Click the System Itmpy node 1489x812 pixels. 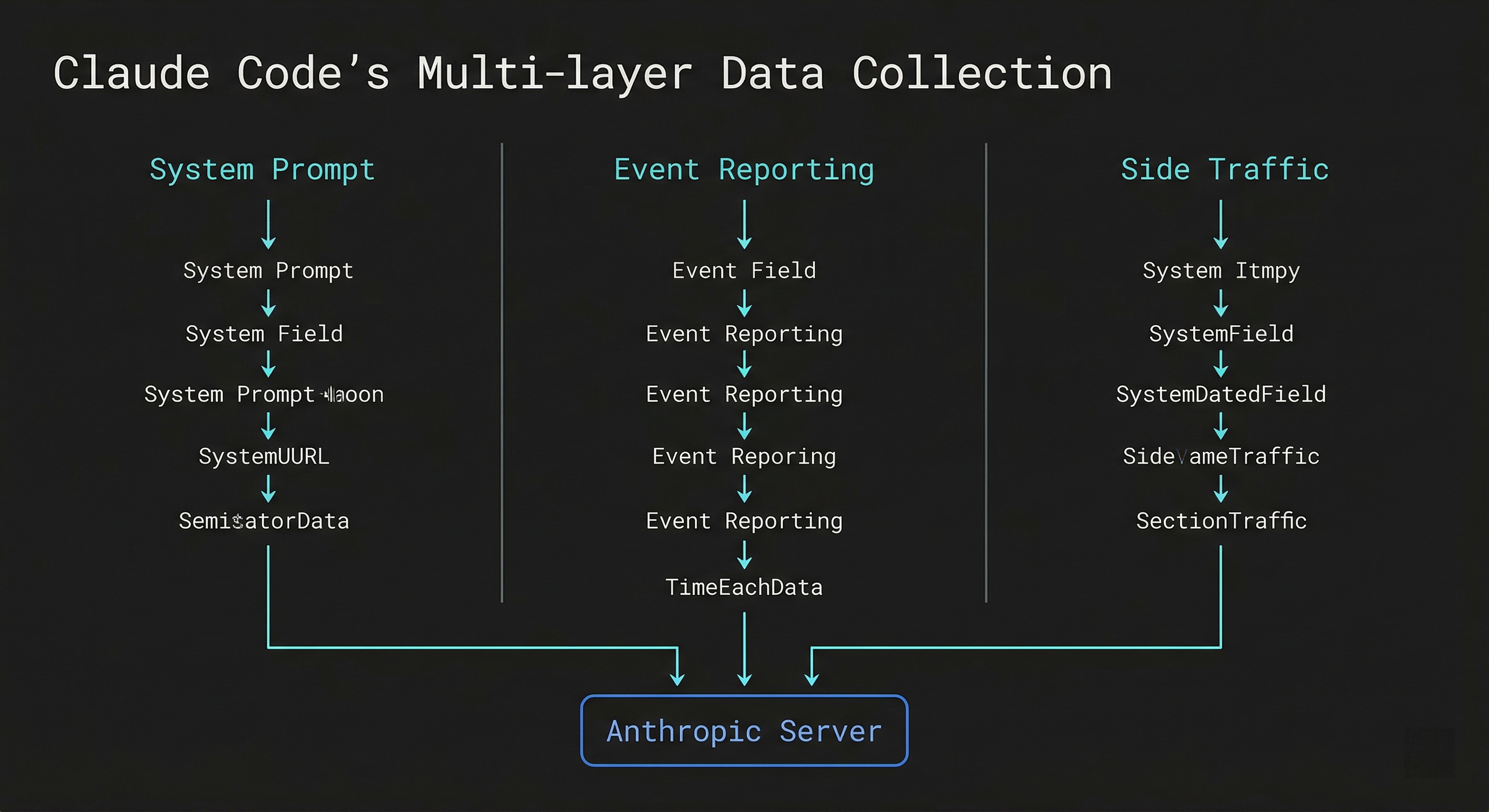pyautogui.click(x=1221, y=271)
